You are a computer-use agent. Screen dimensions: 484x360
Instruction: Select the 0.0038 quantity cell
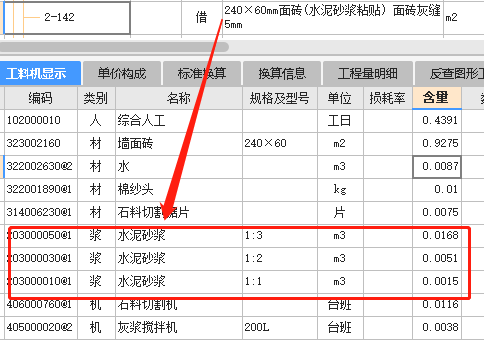click(x=437, y=328)
